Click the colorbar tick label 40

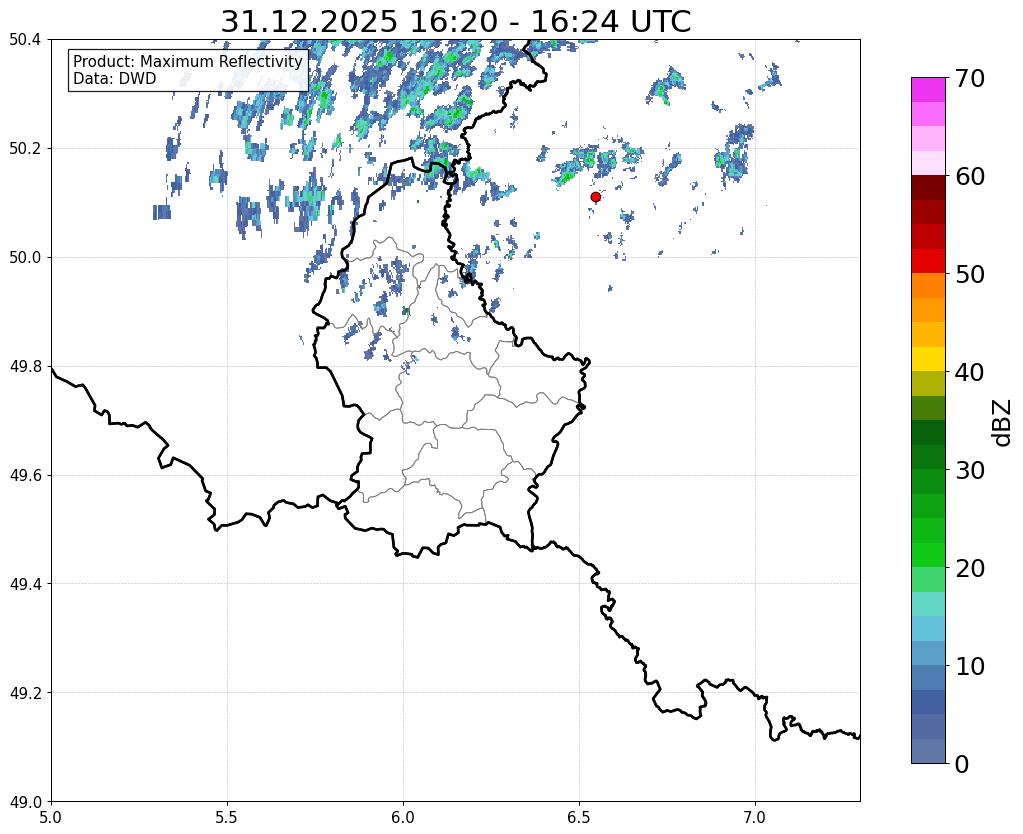[x=970, y=372]
